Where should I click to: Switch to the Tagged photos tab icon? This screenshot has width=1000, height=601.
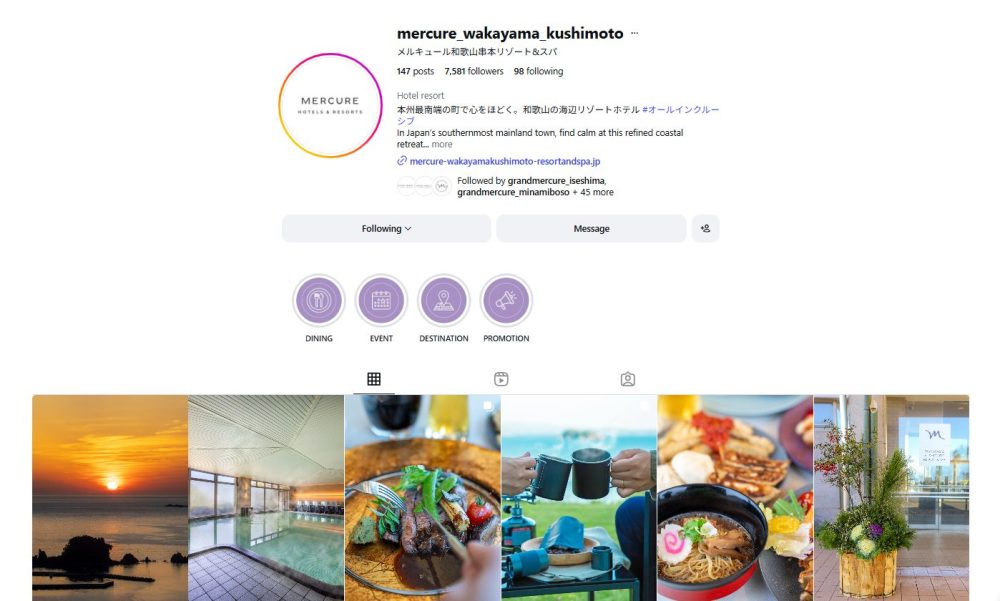click(628, 379)
